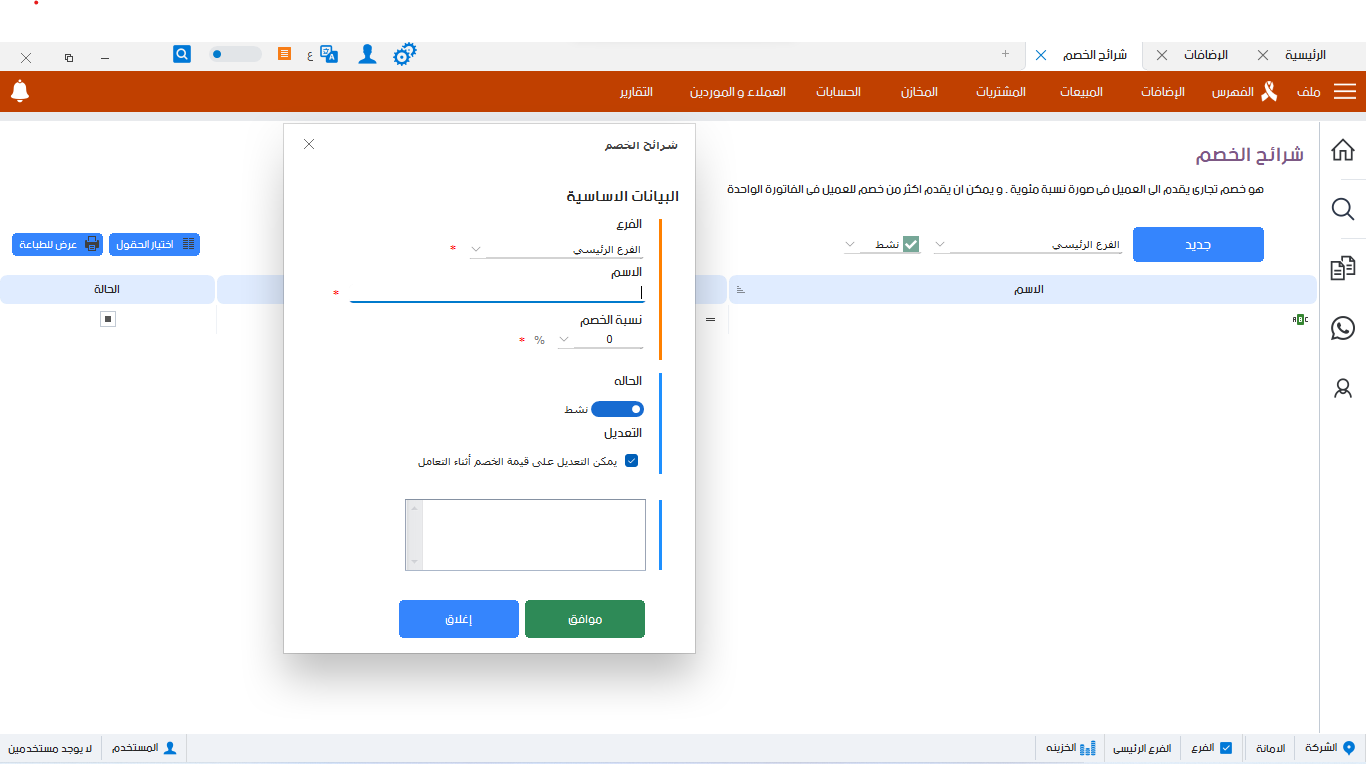
Task: Click the orange list icon in top toolbar
Action: (x=286, y=54)
